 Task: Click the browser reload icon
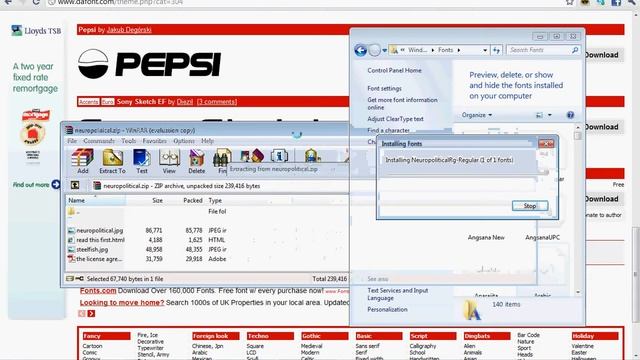coord(36,2)
